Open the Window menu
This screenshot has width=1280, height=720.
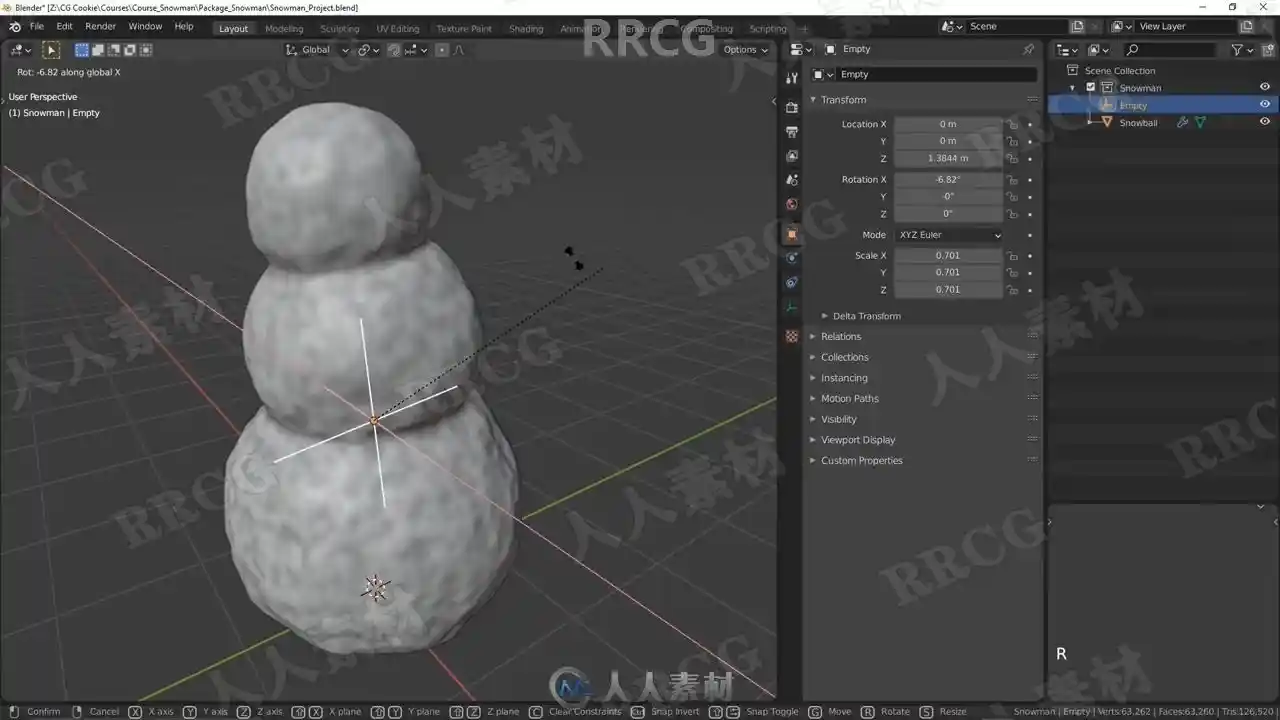(x=145, y=26)
